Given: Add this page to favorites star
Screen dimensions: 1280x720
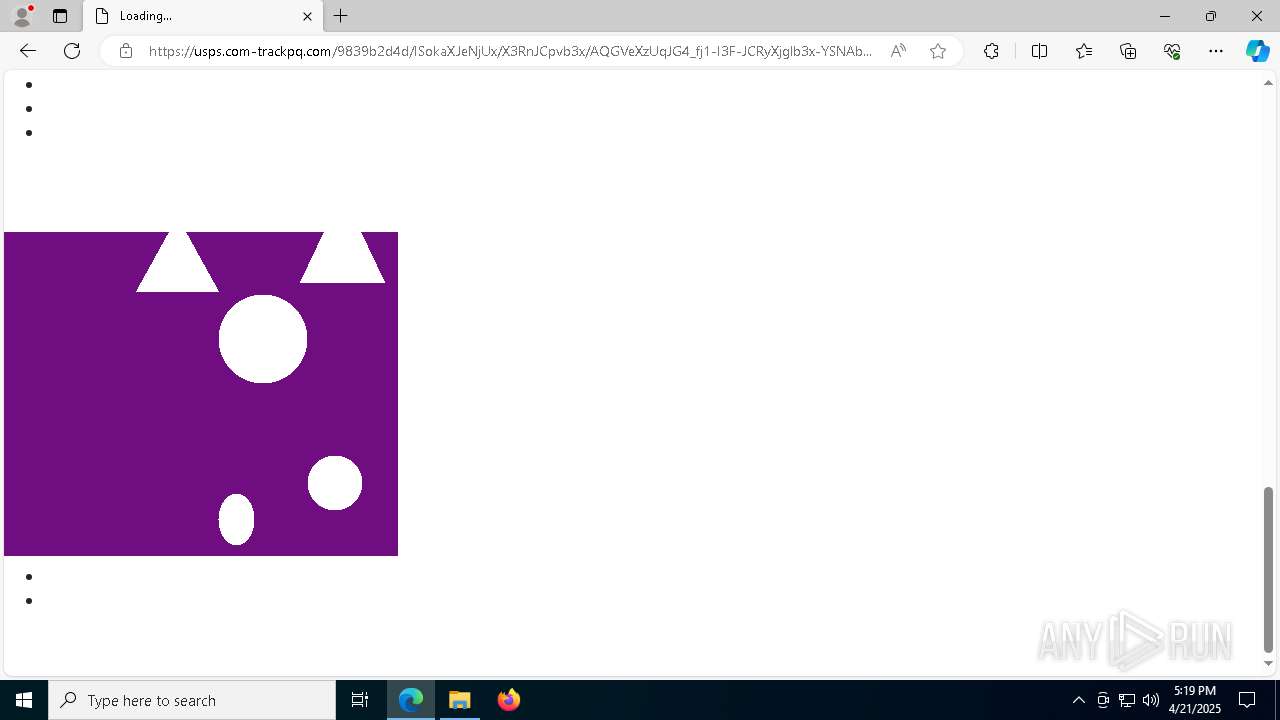Looking at the screenshot, I should (x=938, y=51).
